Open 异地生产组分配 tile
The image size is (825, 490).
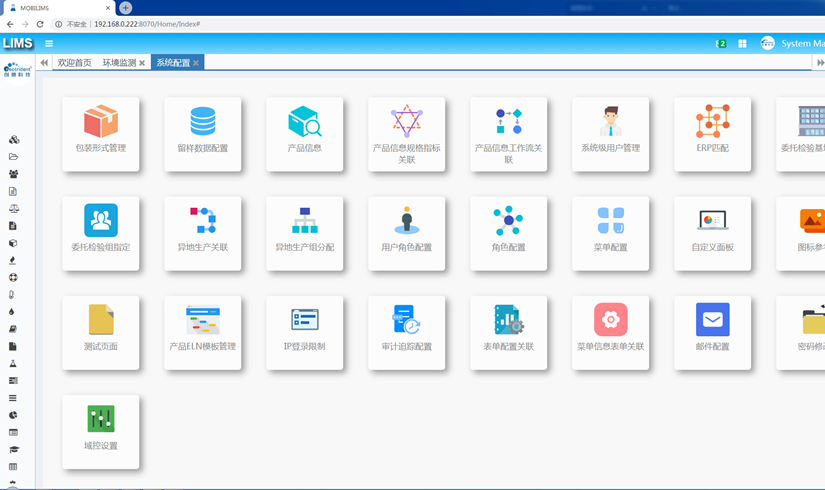click(x=305, y=234)
